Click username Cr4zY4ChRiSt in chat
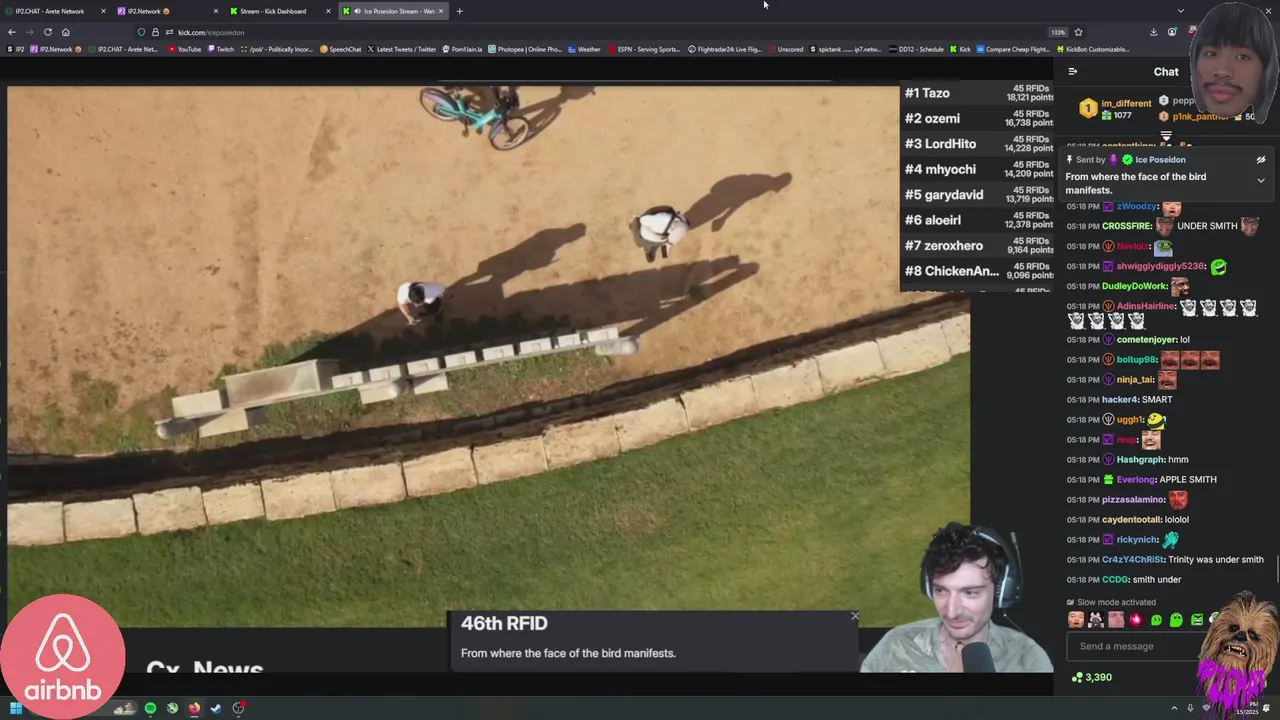Viewport: 1280px width, 720px height. tap(1133, 560)
